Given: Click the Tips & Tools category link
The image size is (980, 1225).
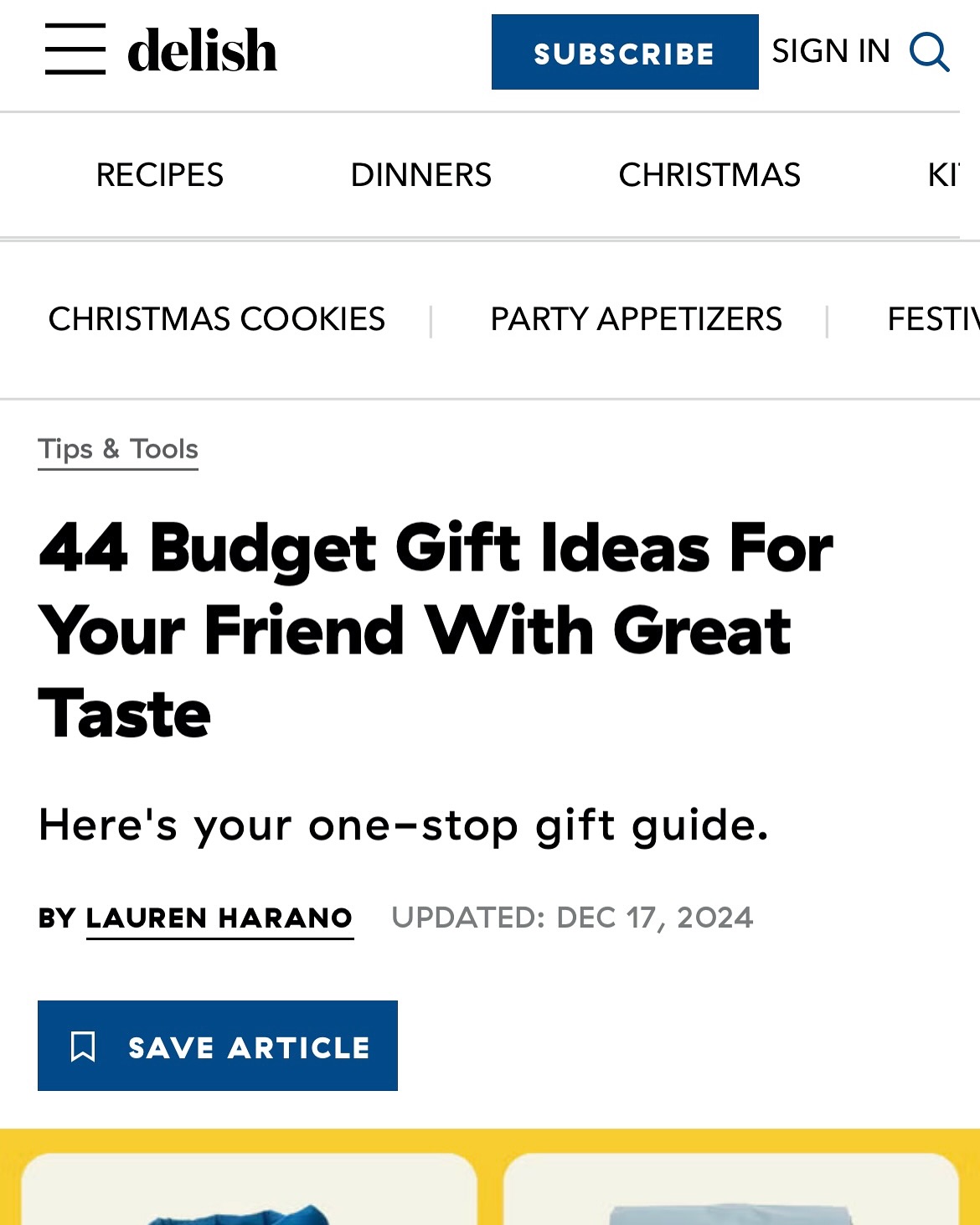Looking at the screenshot, I should click(x=118, y=450).
